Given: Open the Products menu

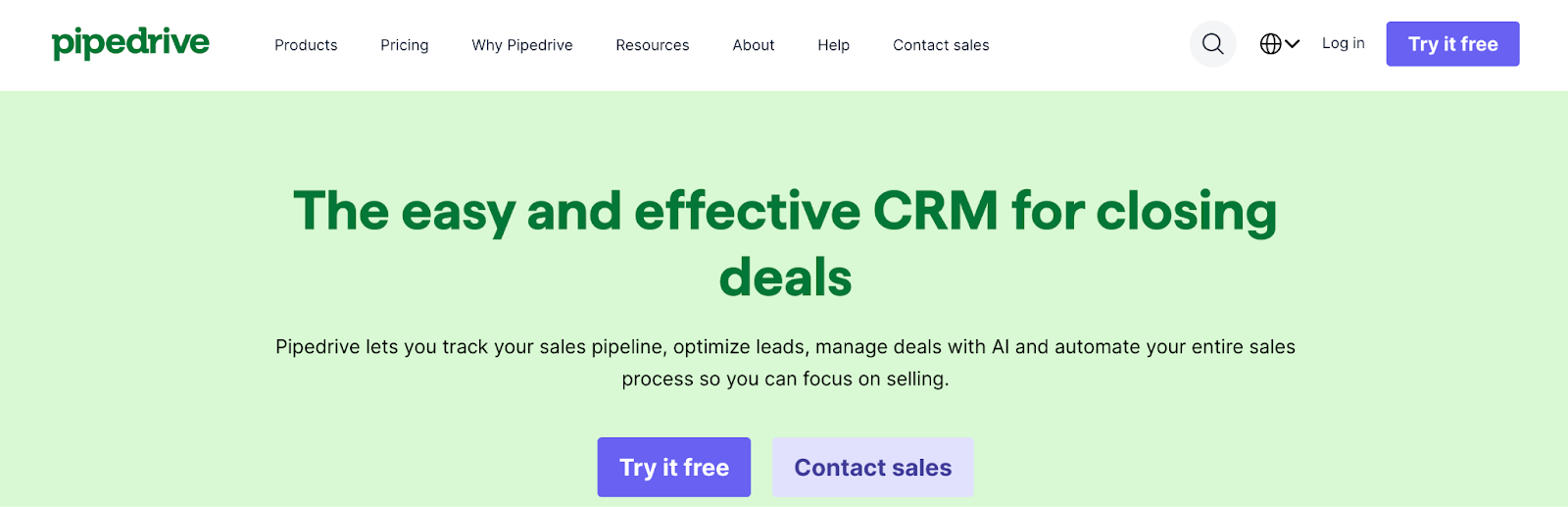Looking at the screenshot, I should [x=306, y=45].
